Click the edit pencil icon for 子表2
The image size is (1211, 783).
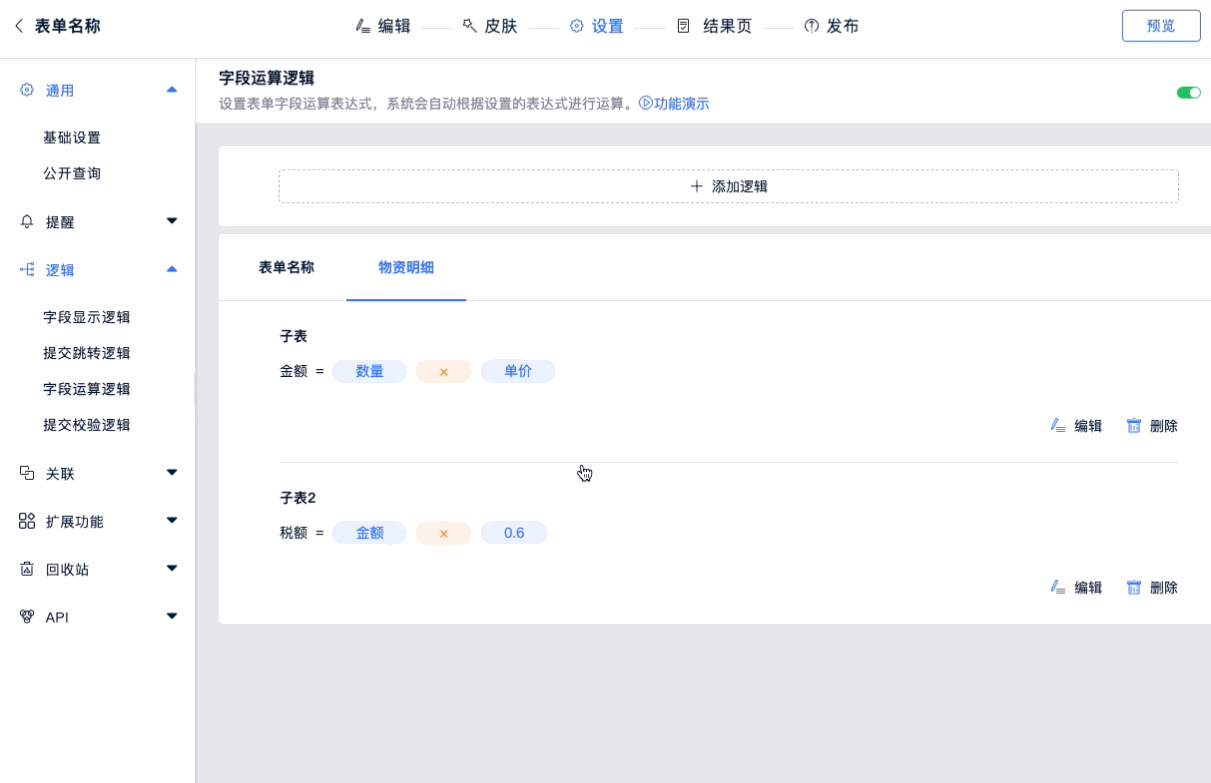tap(1058, 588)
